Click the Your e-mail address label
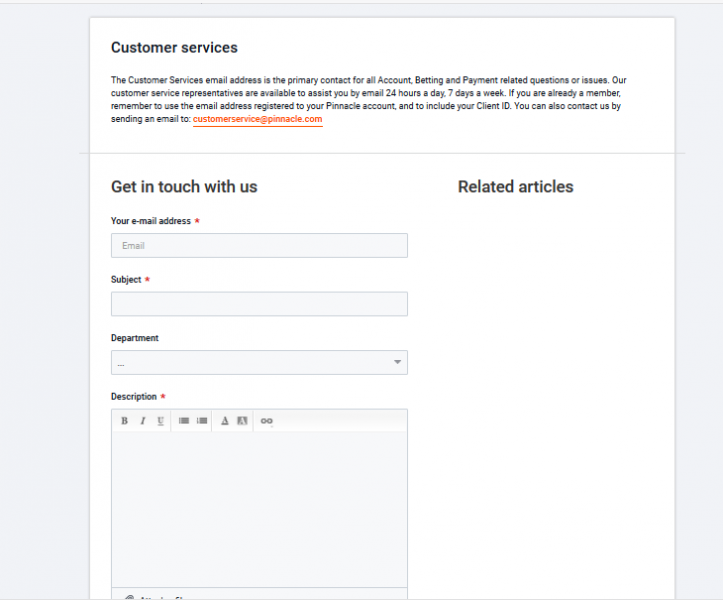Image resolution: width=723 pixels, height=600 pixels. [x=151, y=221]
